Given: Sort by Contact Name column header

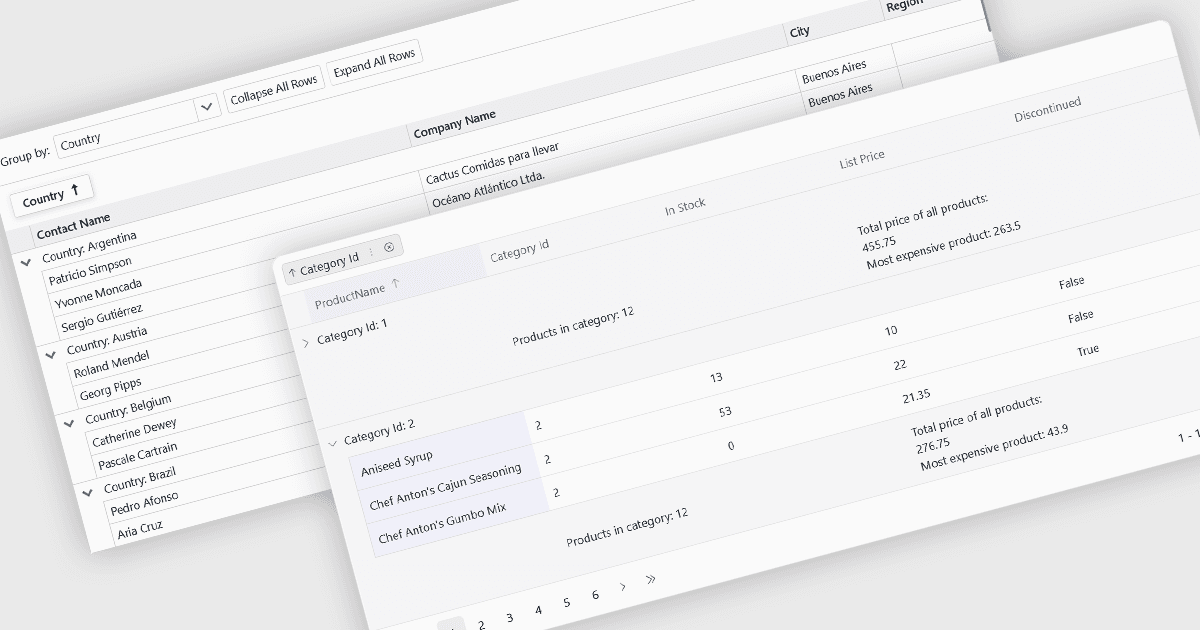Looking at the screenshot, I should (x=74, y=226).
